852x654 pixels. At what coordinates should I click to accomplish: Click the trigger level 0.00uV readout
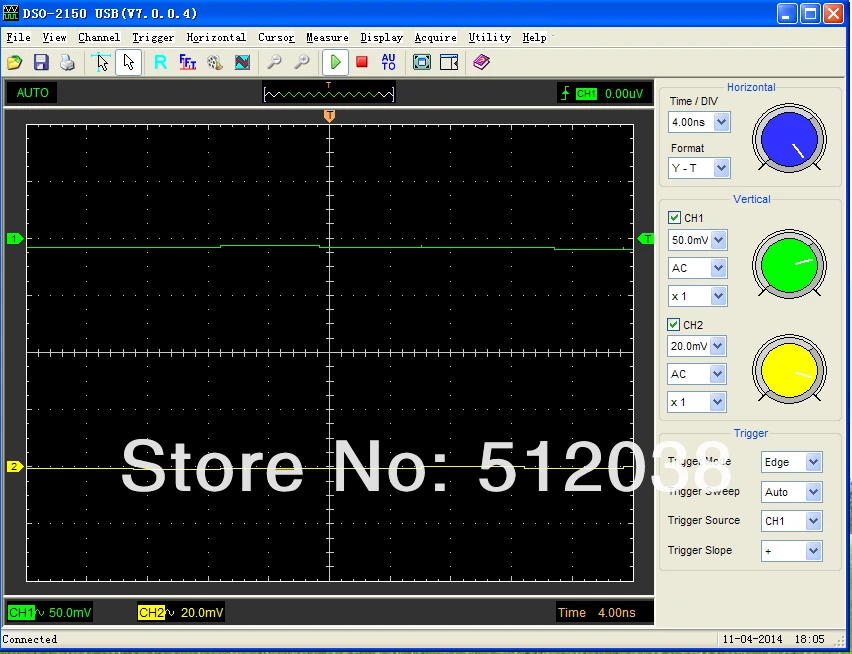click(x=624, y=94)
